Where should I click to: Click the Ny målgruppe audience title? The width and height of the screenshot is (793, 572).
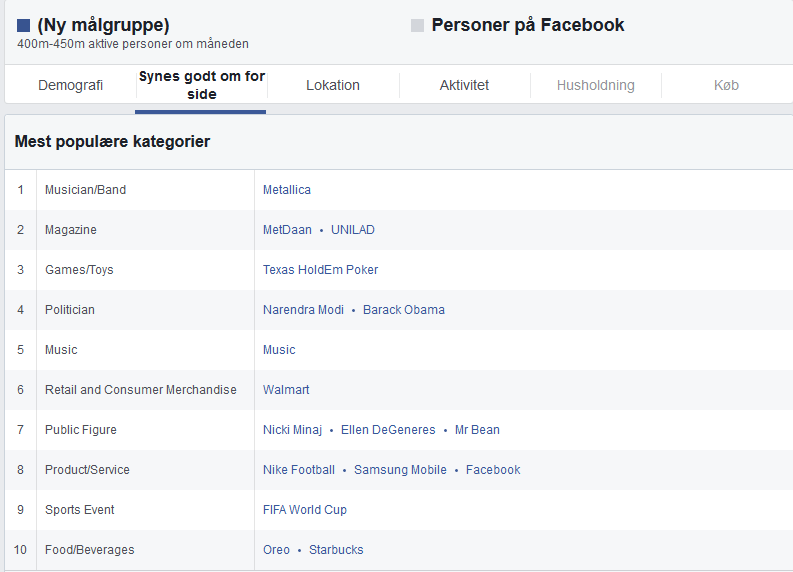click(x=103, y=25)
